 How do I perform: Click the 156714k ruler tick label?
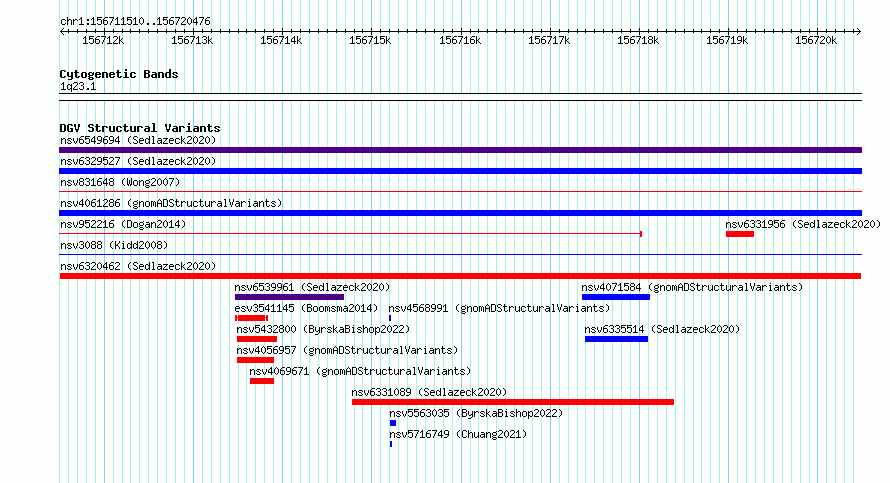point(282,41)
